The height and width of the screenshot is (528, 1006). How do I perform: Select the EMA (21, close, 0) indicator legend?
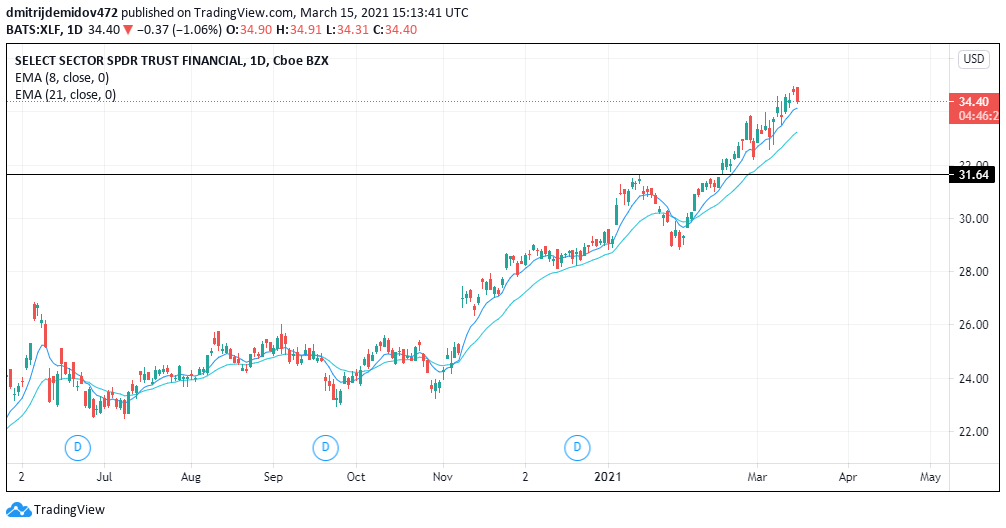point(65,95)
